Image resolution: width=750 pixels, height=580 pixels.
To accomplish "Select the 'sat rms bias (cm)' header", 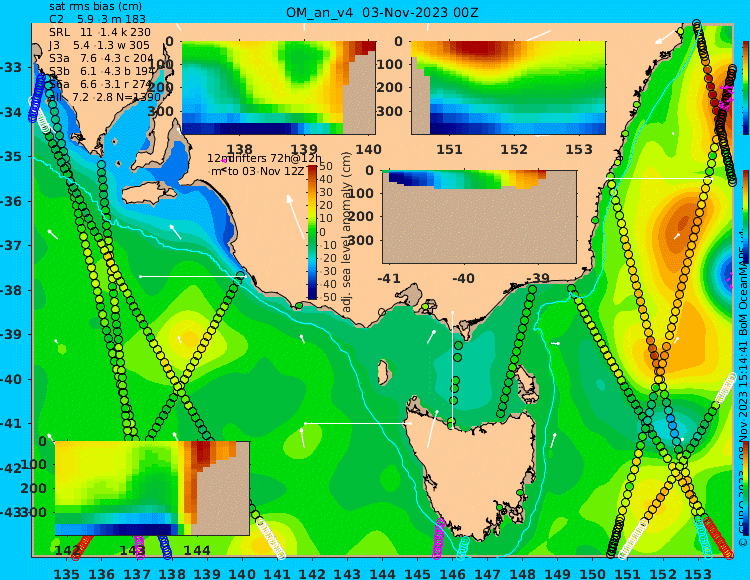I will point(95,7).
